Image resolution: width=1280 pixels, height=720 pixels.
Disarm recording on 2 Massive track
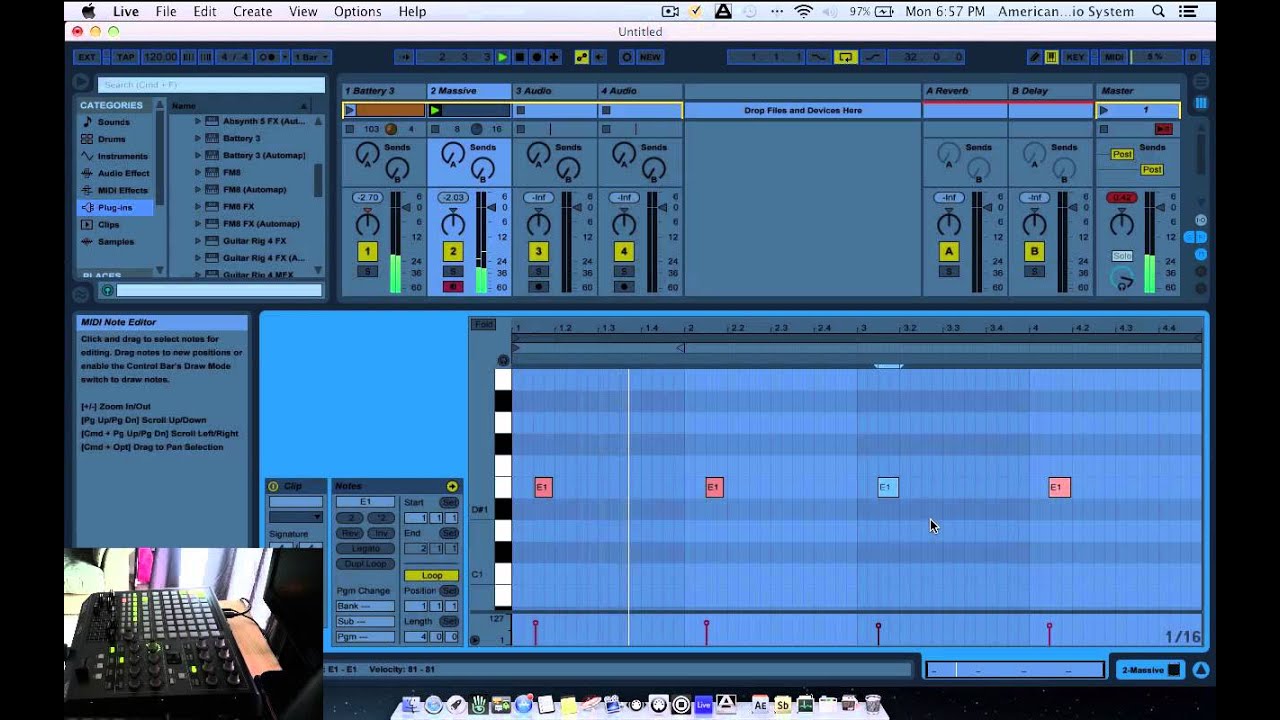[x=453, y=287]
